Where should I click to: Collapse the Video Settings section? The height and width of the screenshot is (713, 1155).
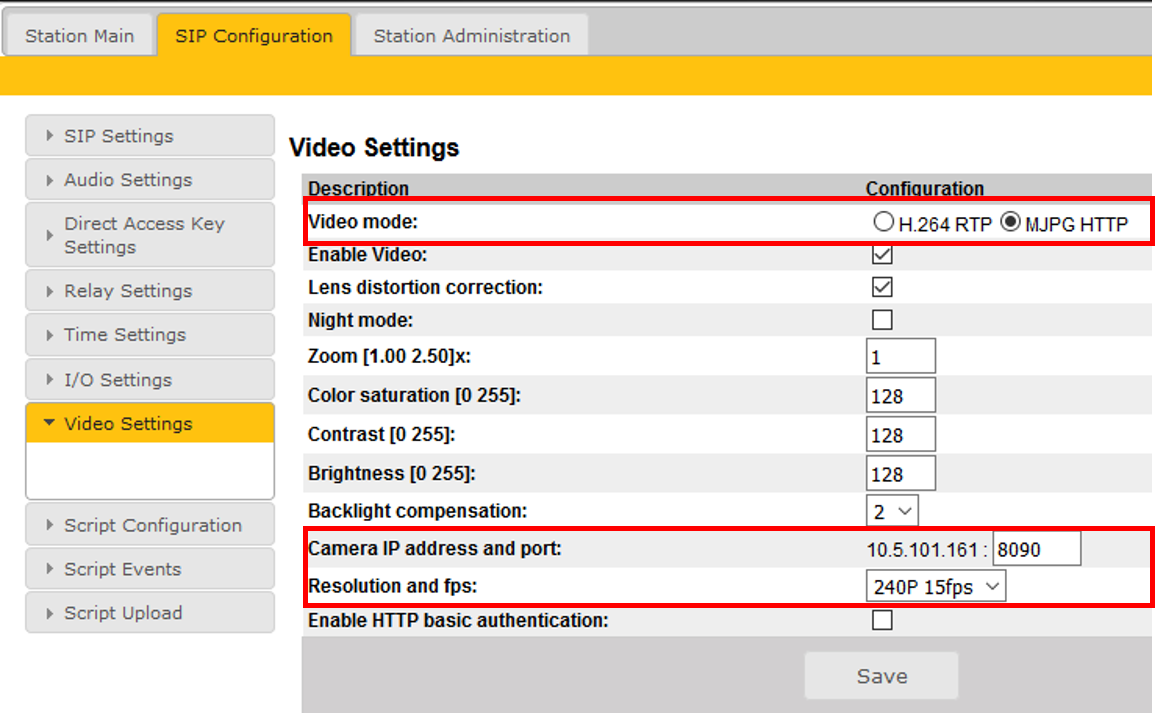(149, 424)
